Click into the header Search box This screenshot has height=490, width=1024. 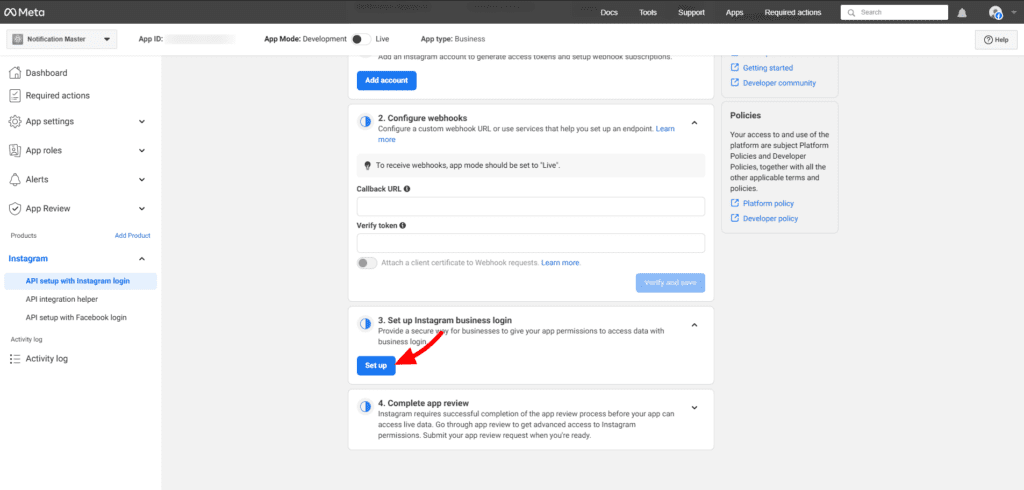pos(894,12)
